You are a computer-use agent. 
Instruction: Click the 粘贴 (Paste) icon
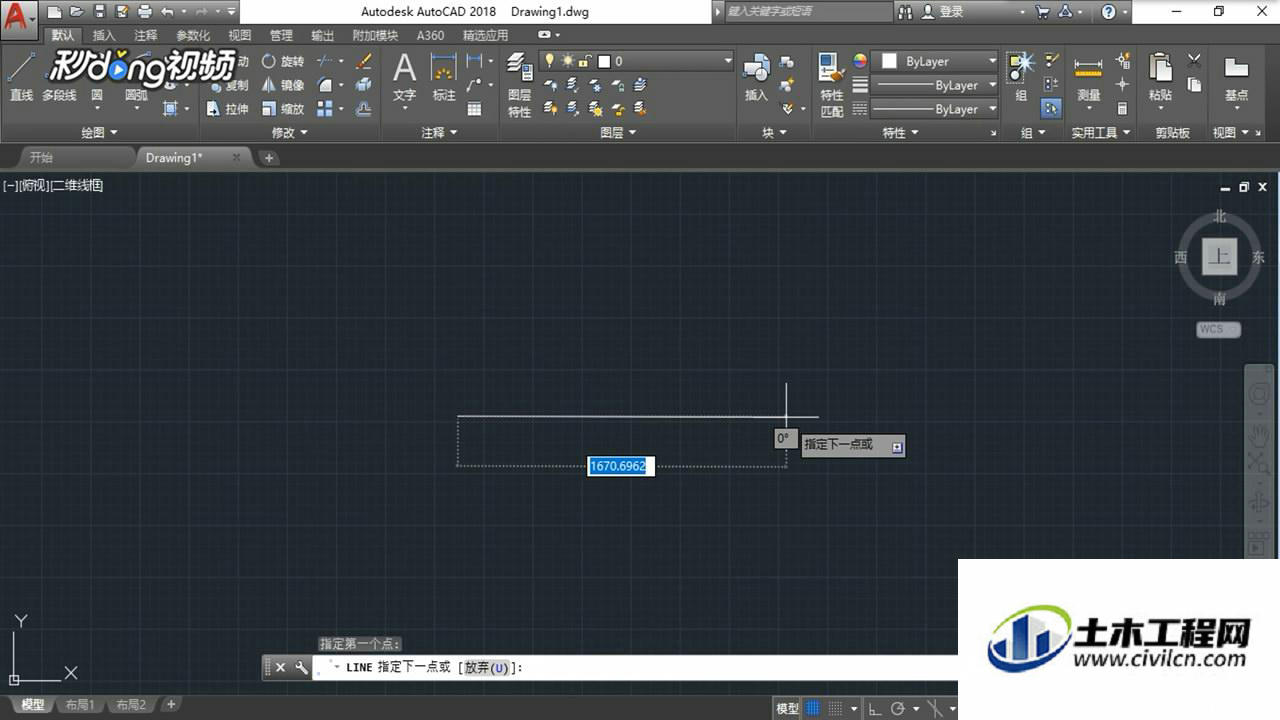click(1160, 78)
